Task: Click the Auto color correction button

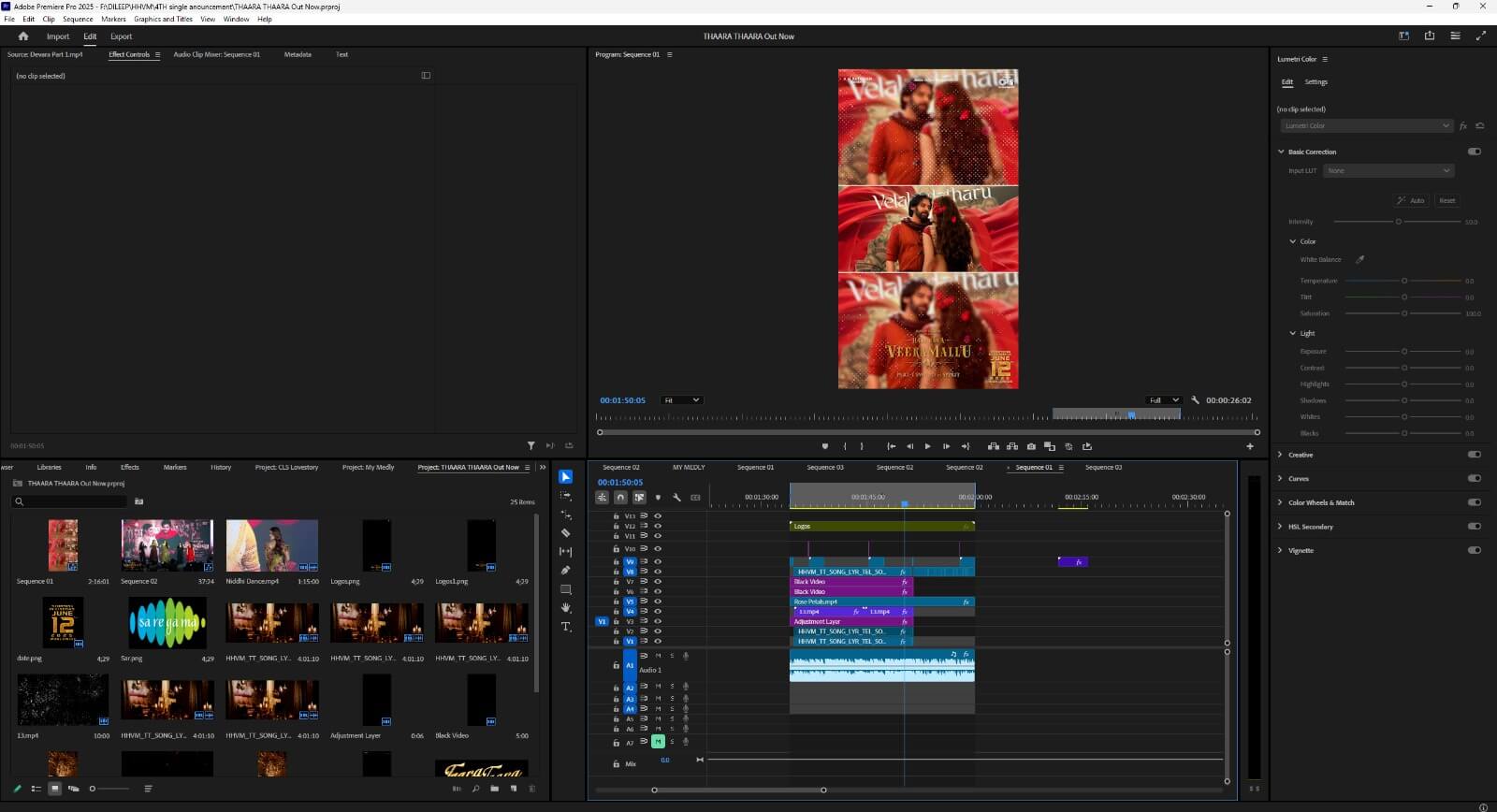Action: point(1411,200)
